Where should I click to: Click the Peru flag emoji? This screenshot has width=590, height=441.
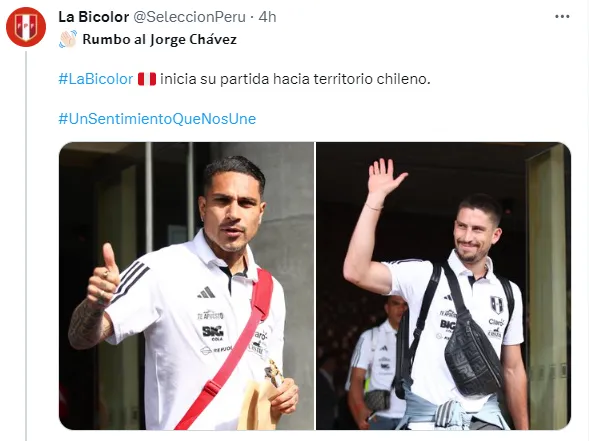(147, 79)
